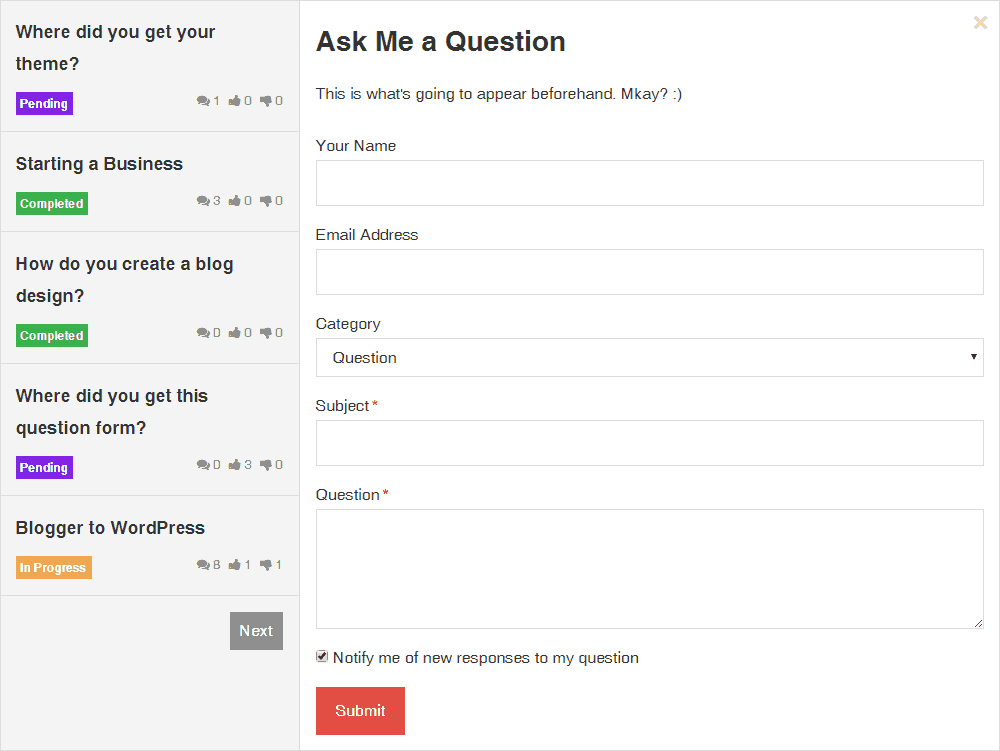Close the Ask Me a Question panel
The height and width of the screenshot is (751, 1000).
pos(980,23)
